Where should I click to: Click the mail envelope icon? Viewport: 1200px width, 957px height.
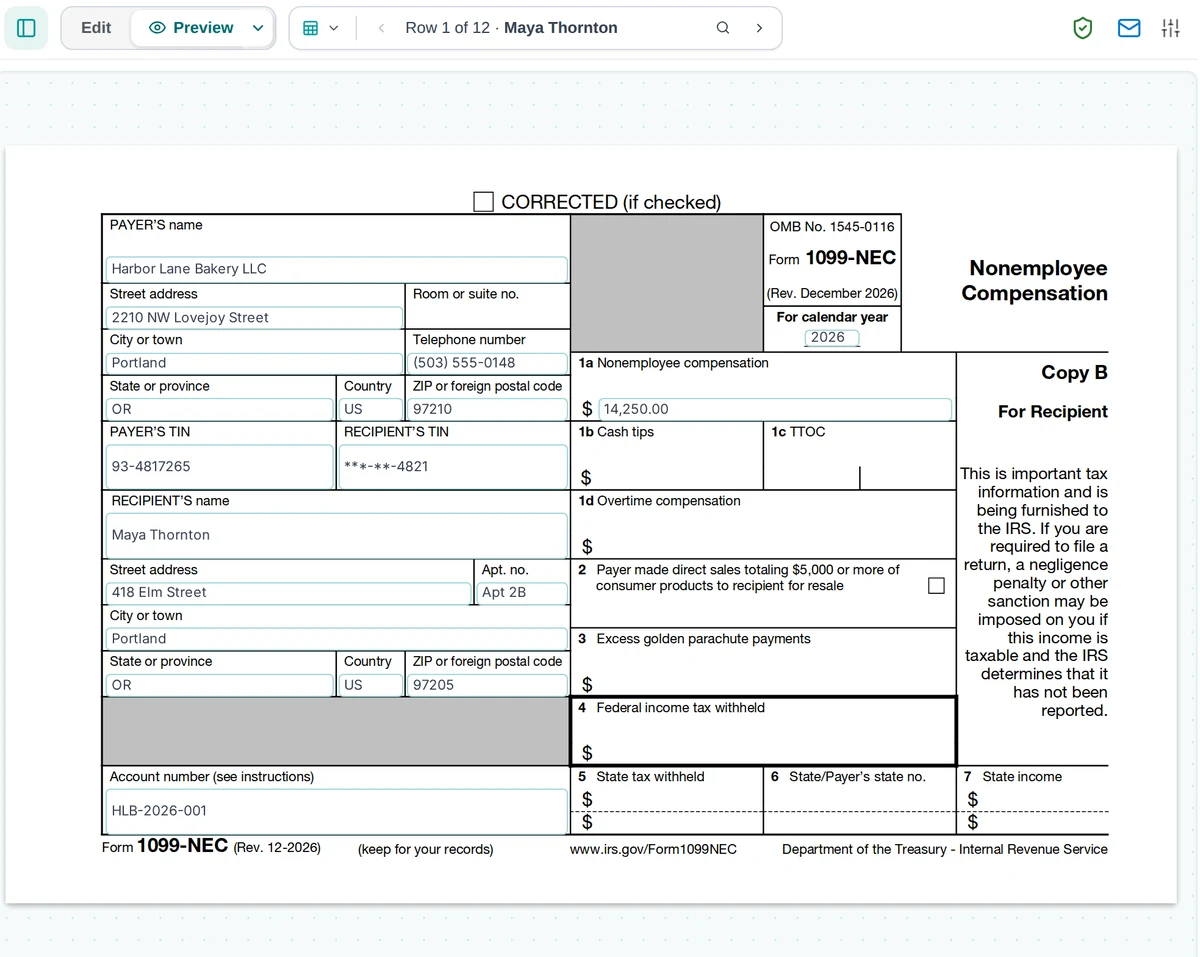click(1129, 28)
